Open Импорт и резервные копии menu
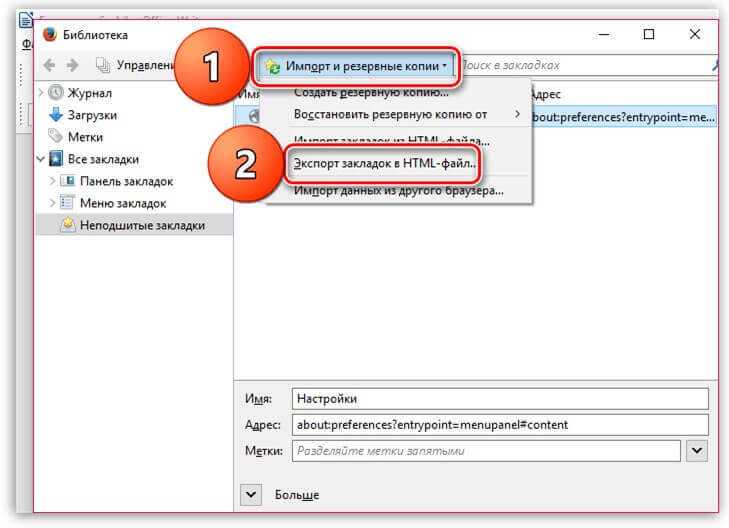This screenshot has width=729, height=528. (357, 66)
